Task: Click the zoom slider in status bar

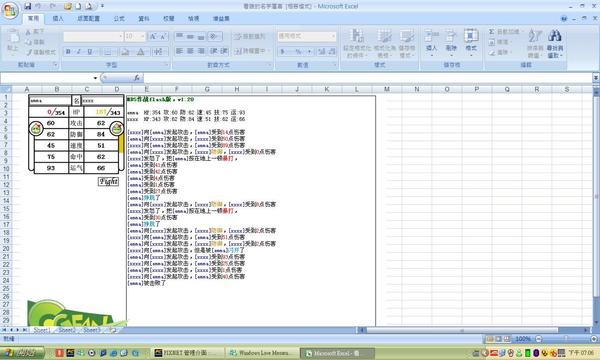Action: click(x=566, y=339)
